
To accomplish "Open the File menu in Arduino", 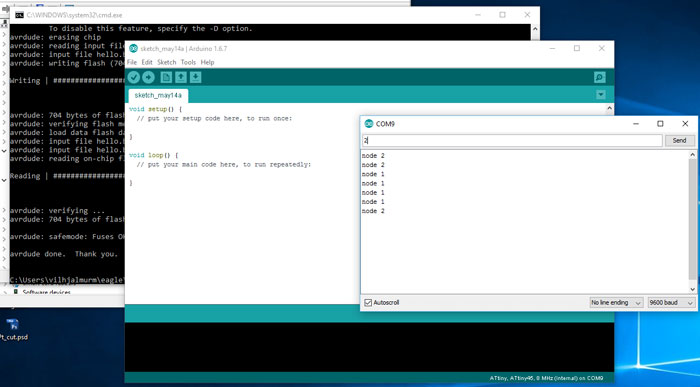I will pos(132,62).
